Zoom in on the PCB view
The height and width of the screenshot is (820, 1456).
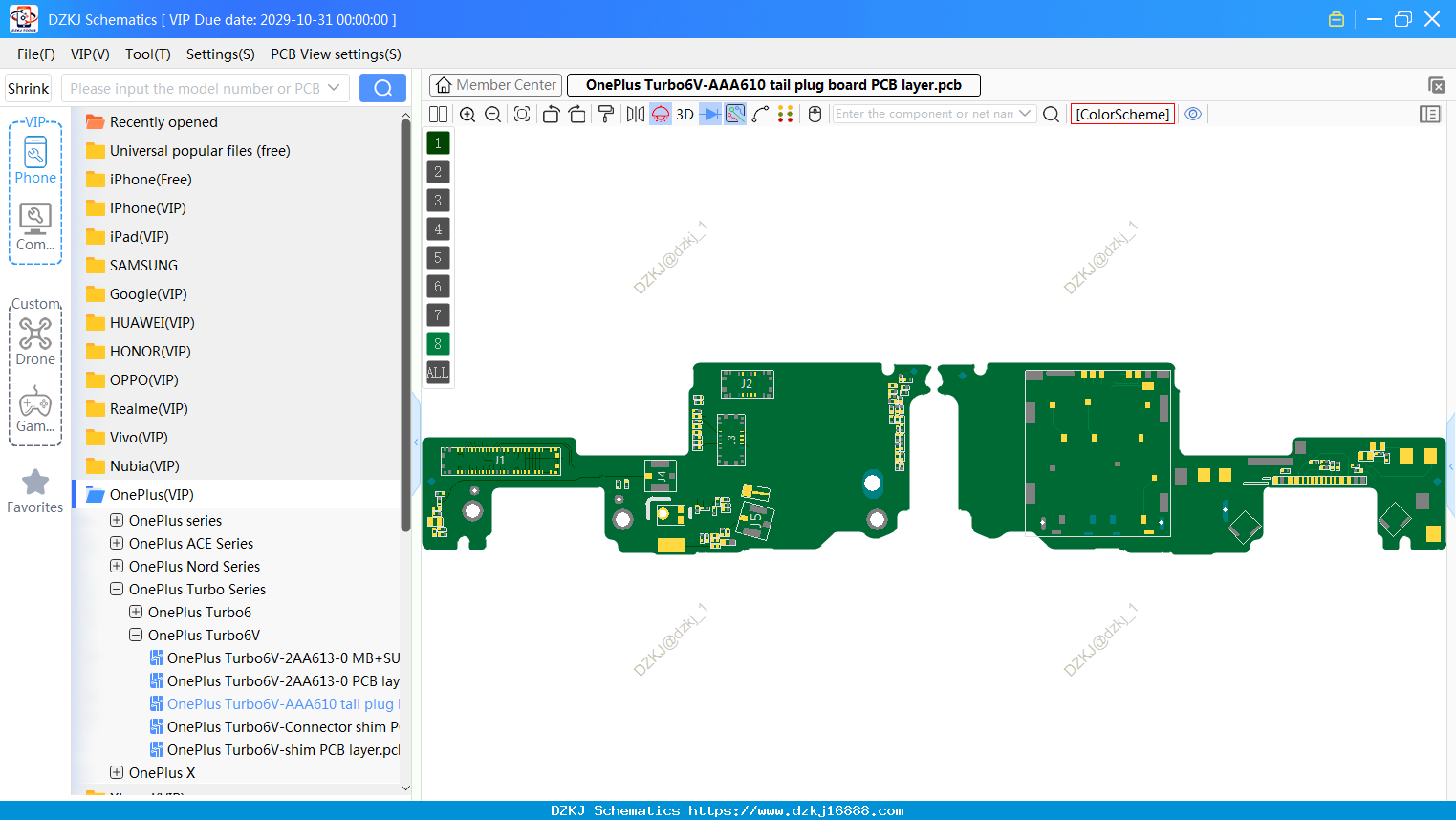(x=467, y=114)
